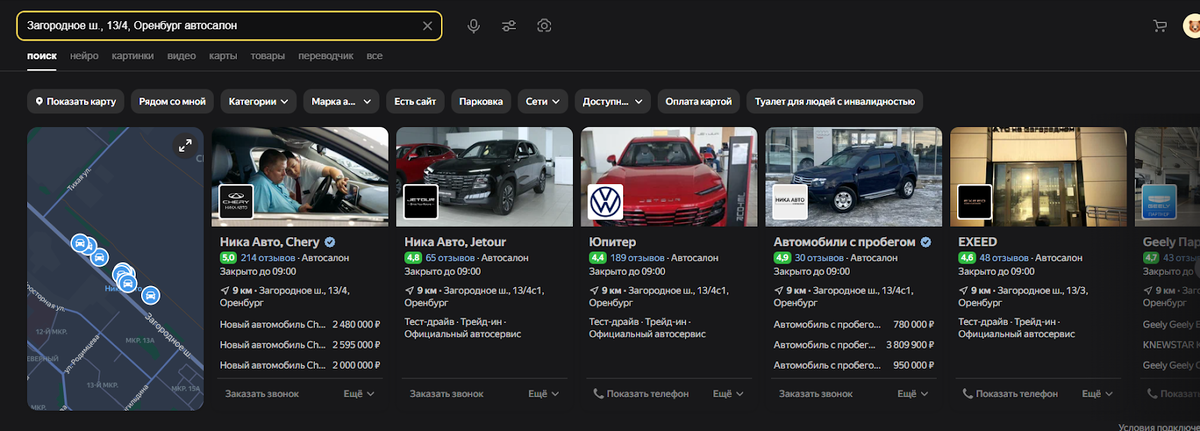The image size is (1200, 431).
Task: Open the Ника Авто, Chery title link
Action: (269, 242)
